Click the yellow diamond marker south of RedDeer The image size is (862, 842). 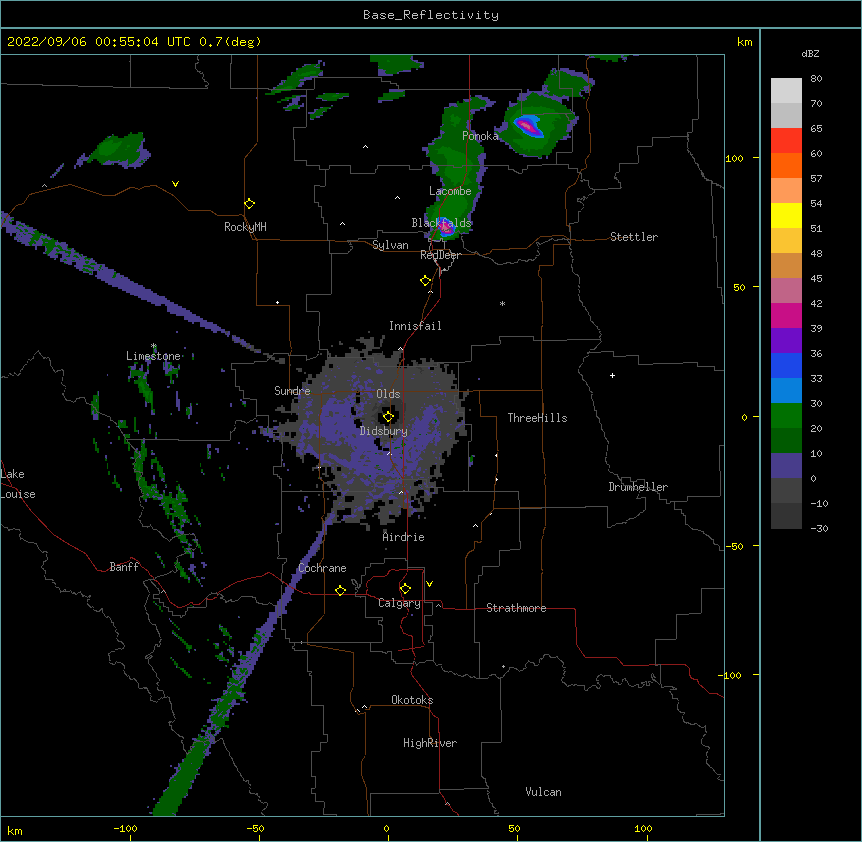[x=426, y=281]
